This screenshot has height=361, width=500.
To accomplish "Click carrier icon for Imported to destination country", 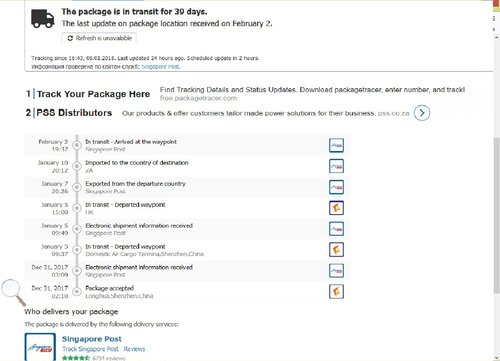I will coord(336,166).
